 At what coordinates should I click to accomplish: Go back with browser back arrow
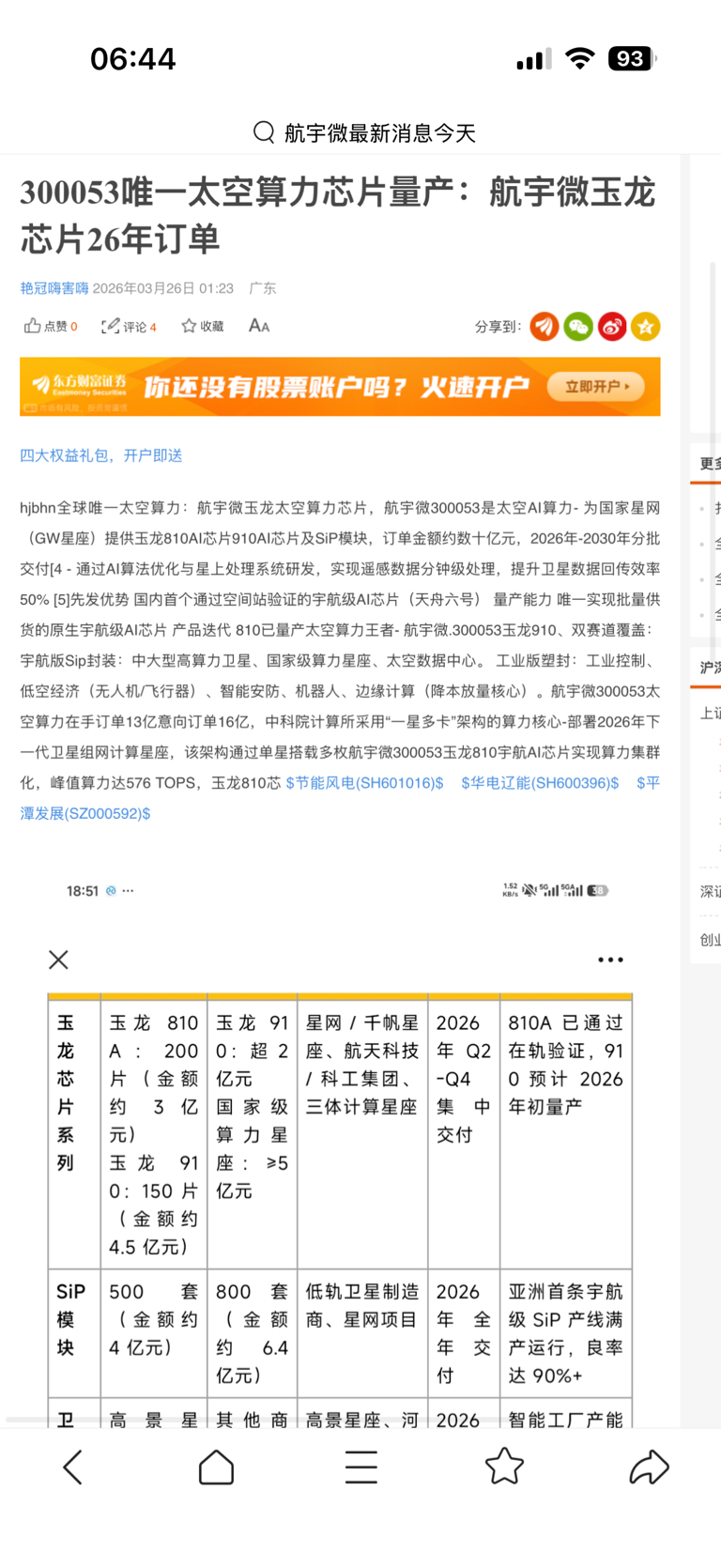(72, 1467)
